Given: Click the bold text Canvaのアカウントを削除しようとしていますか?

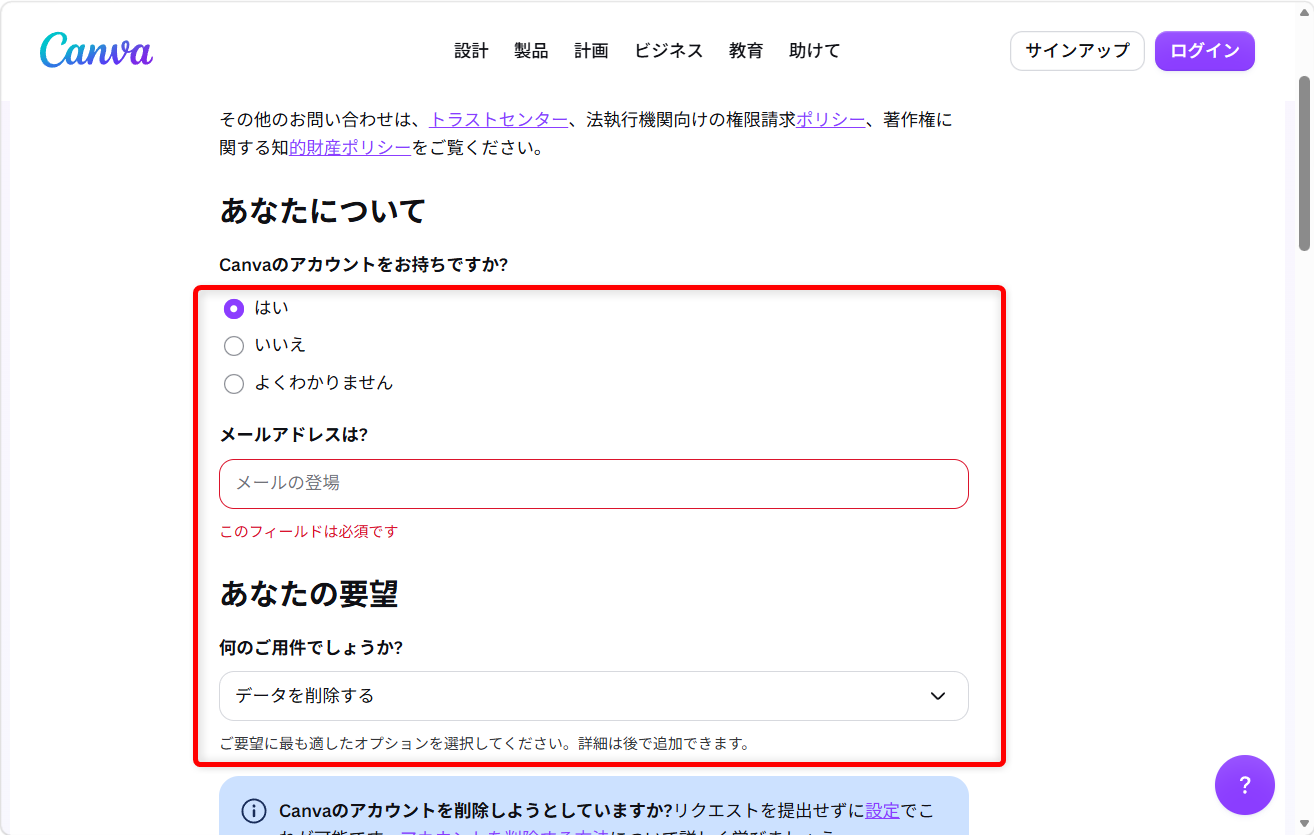Looking at the screenshot, I should (476, 810).
